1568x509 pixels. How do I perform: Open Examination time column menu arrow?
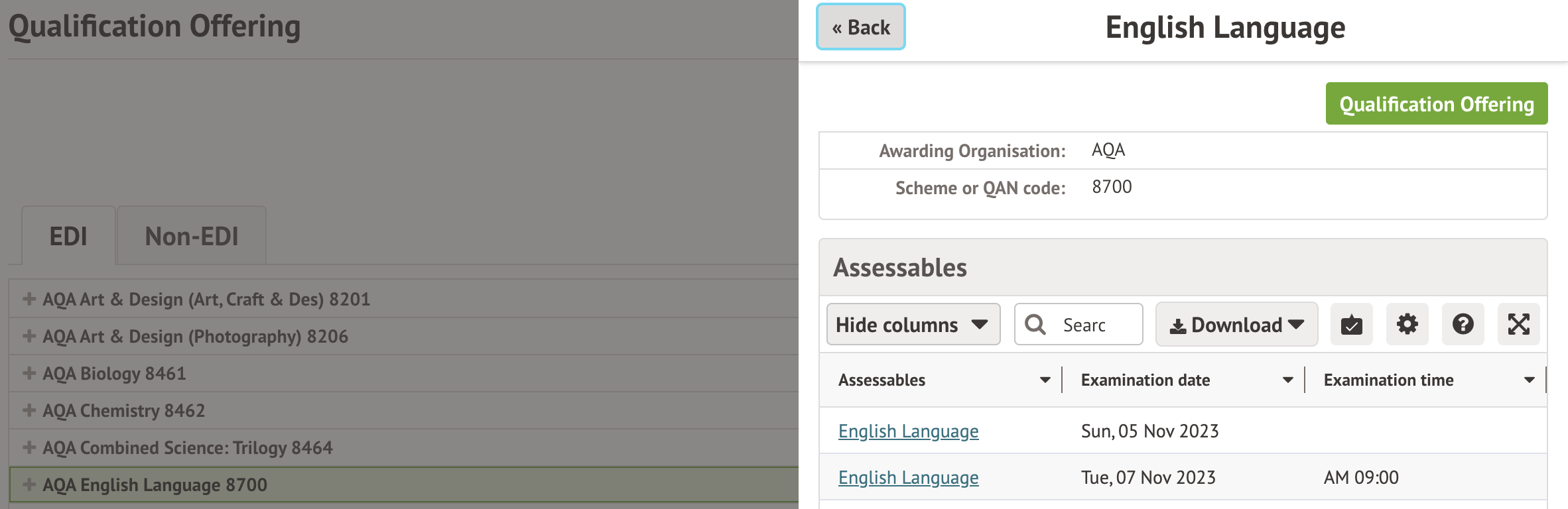1529,380
